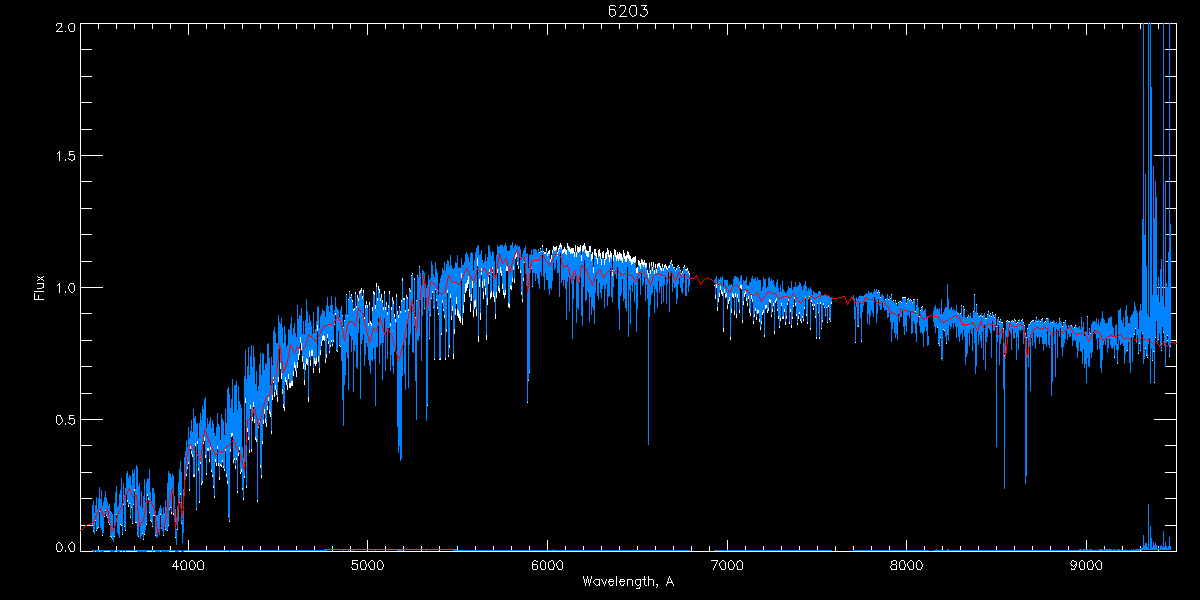Viewport: 1200px width, 600px height.
Task: Select the 8000 wavelength tick label
Action: pyautogui.click(x=907, y=564)
